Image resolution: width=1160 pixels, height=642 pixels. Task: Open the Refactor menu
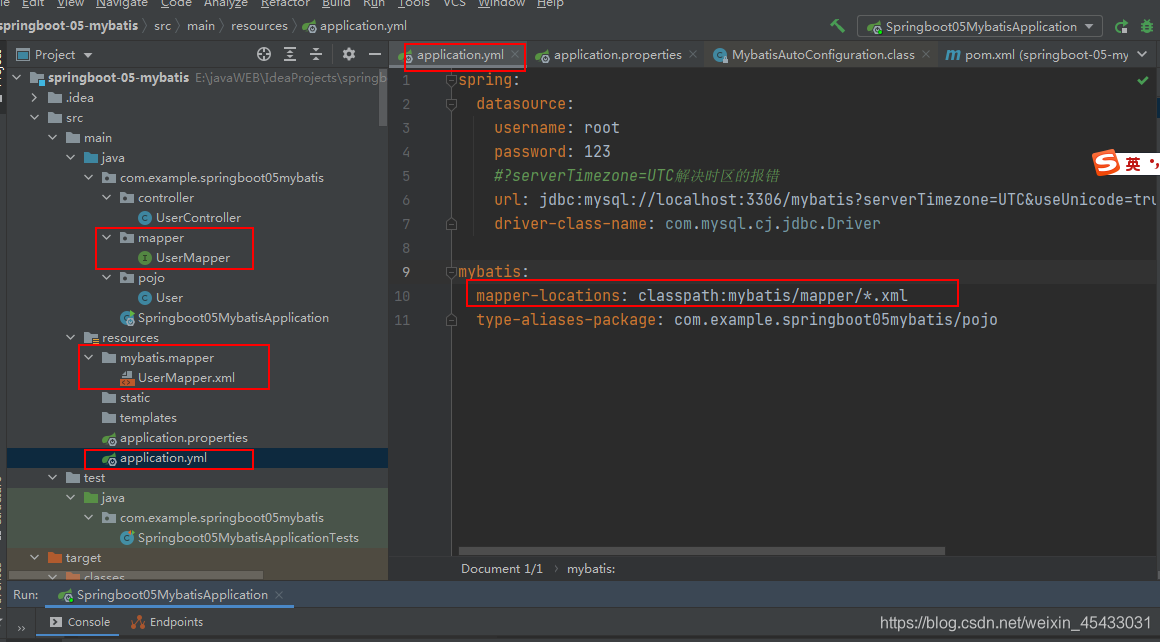[285, 4]
